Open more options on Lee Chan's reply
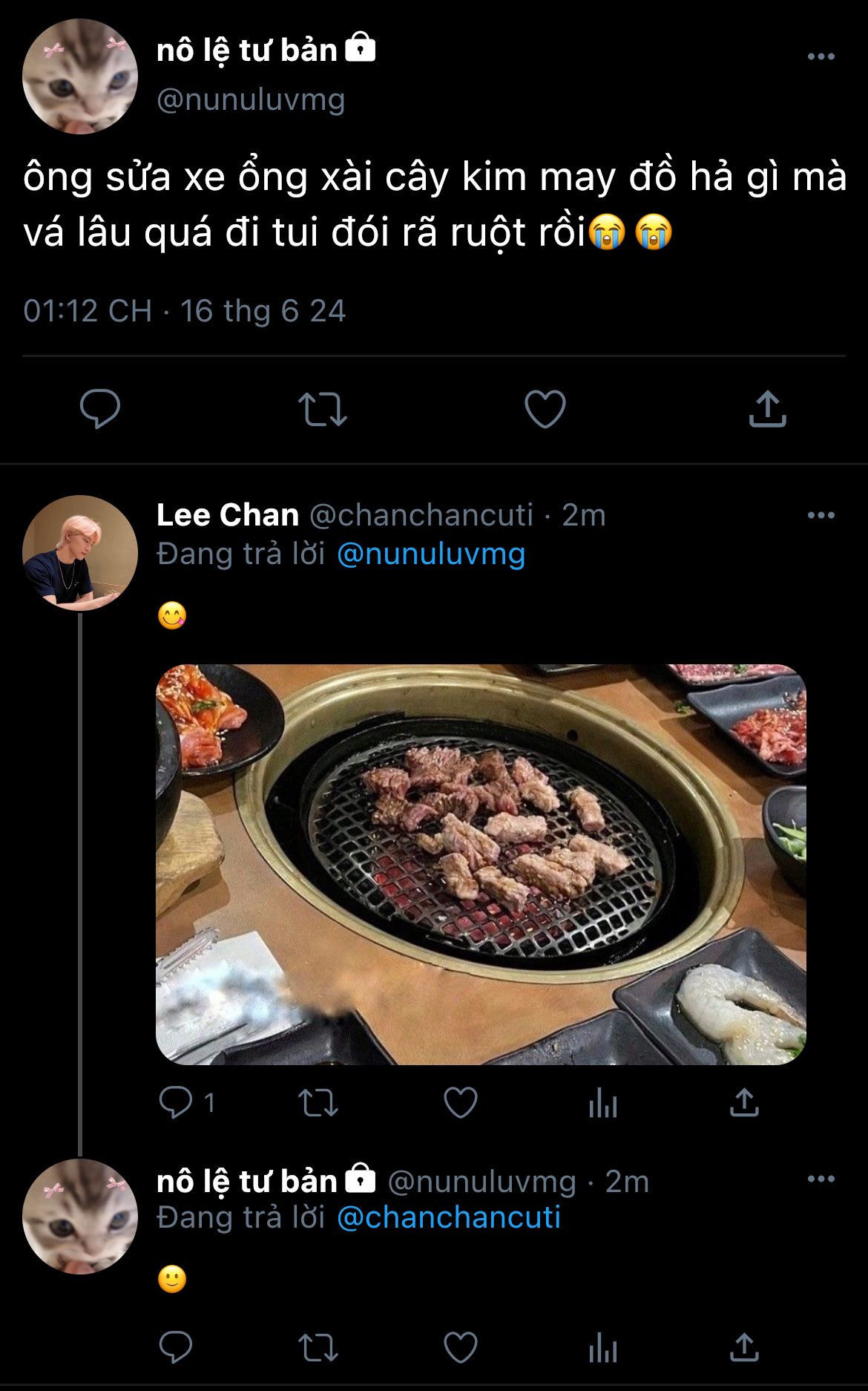 (821, 515)
